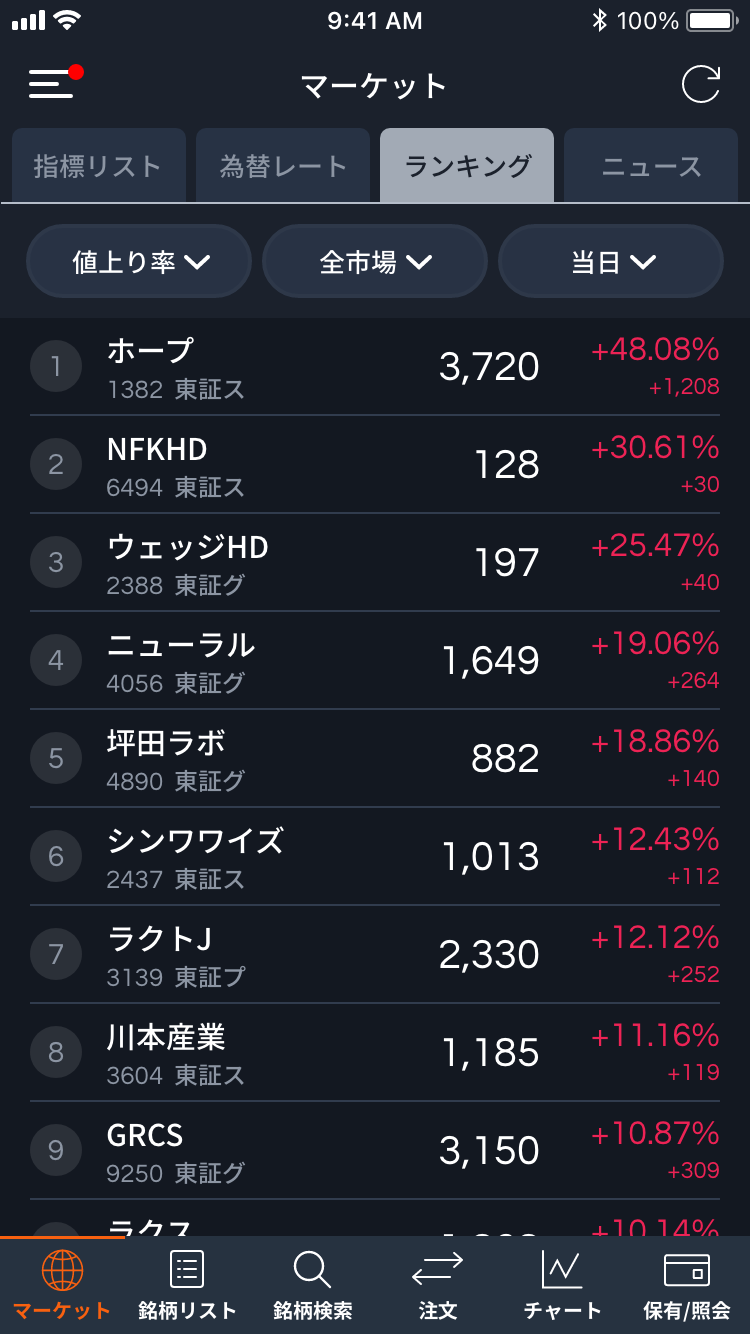Open the hamburger menu with notification dot
750x1334 pixels.
click(52, 84)
